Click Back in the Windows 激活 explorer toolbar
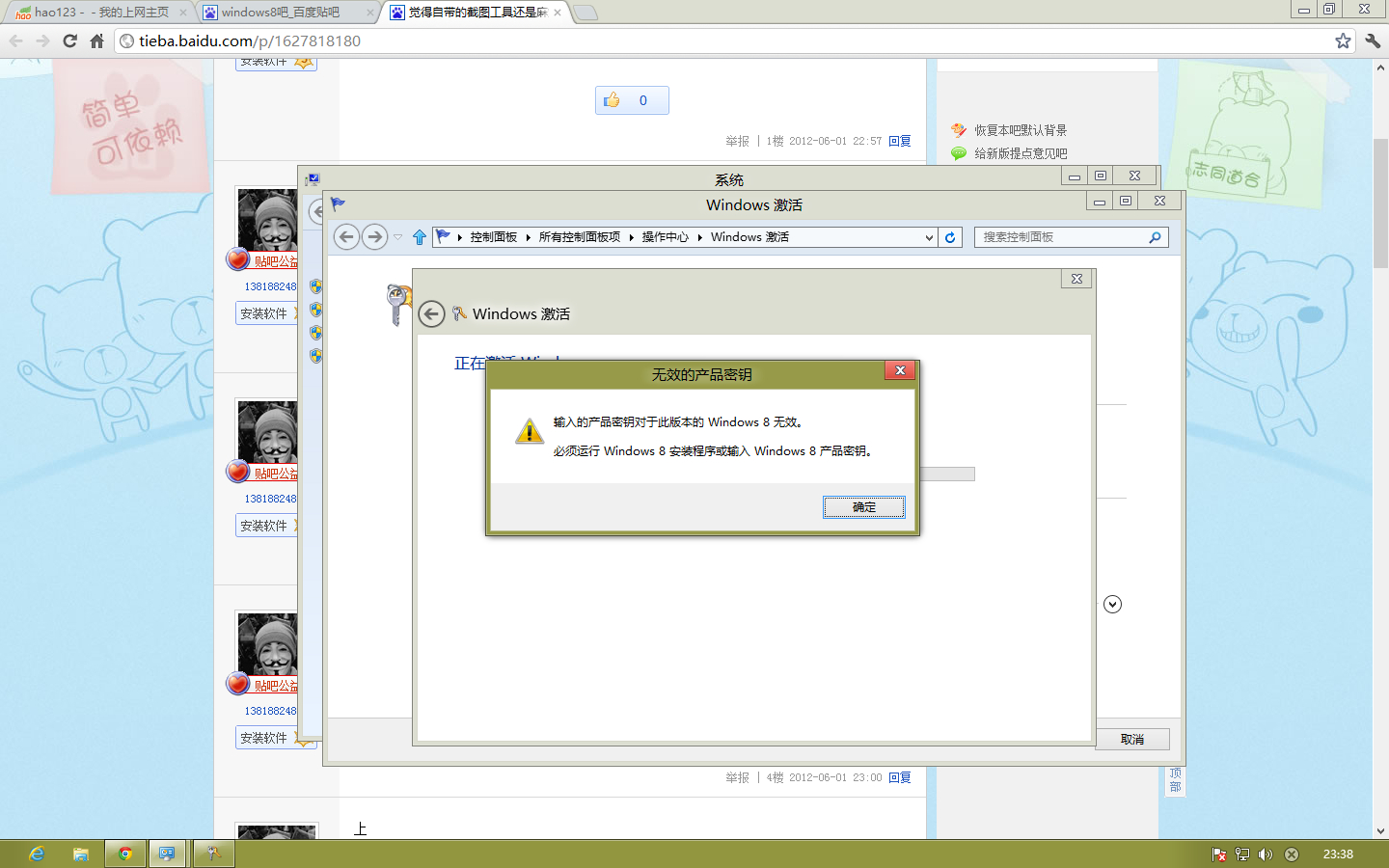 tap(346, 236)
